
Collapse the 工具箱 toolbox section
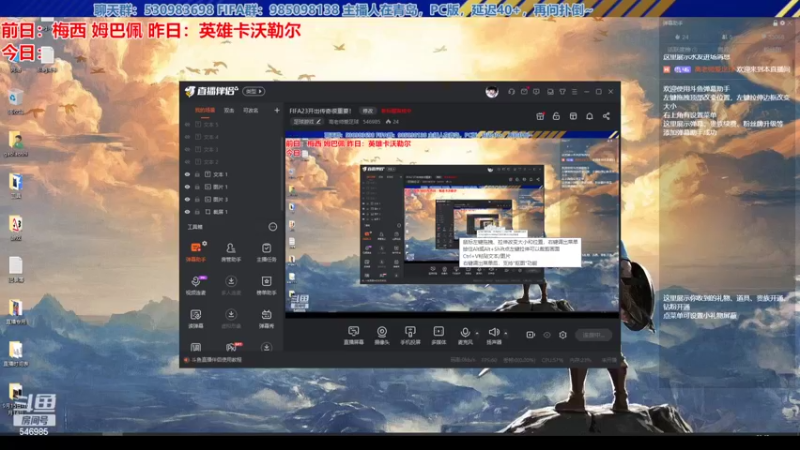(x=272, y=227)
